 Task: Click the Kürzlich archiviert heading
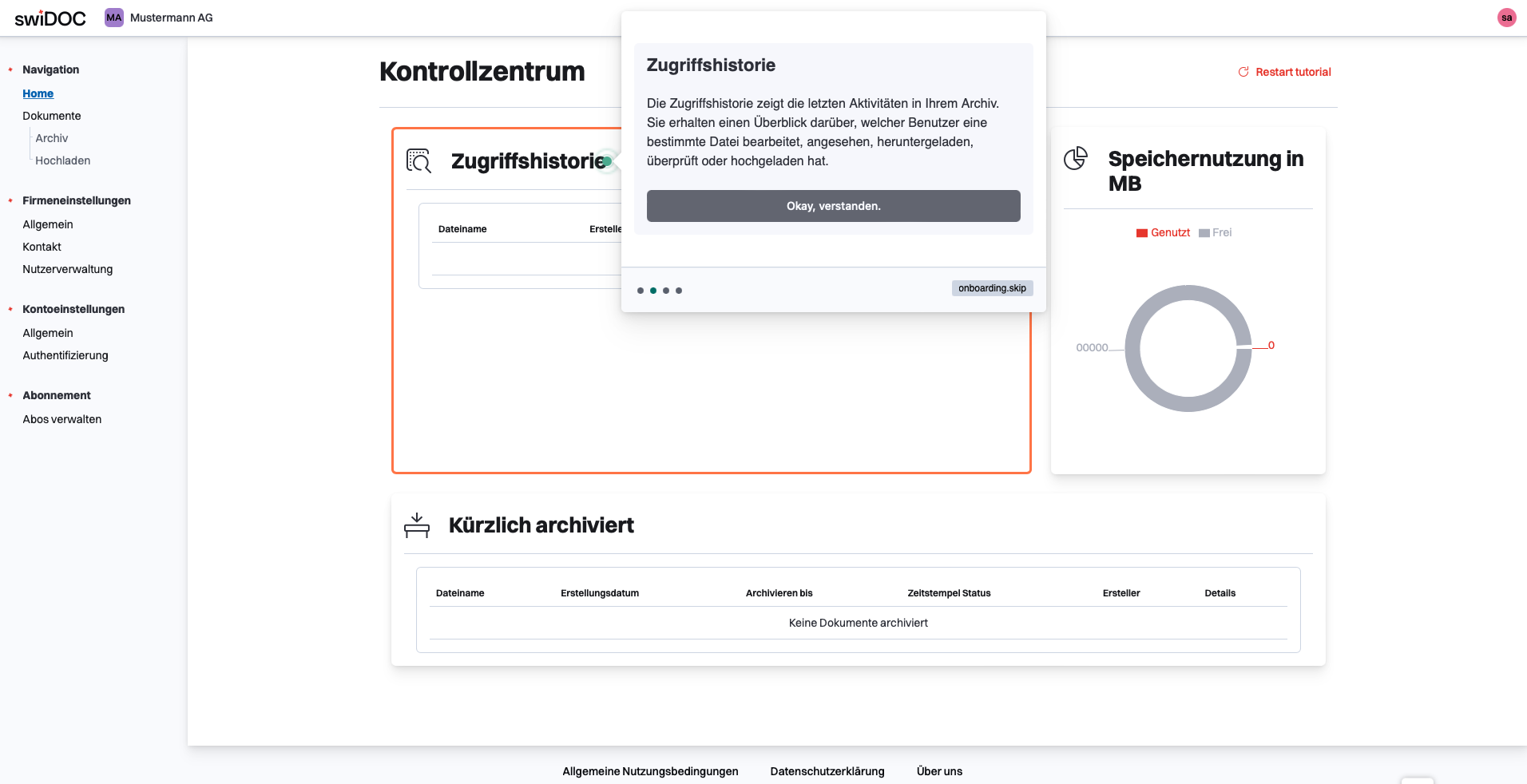click(541, 525)
